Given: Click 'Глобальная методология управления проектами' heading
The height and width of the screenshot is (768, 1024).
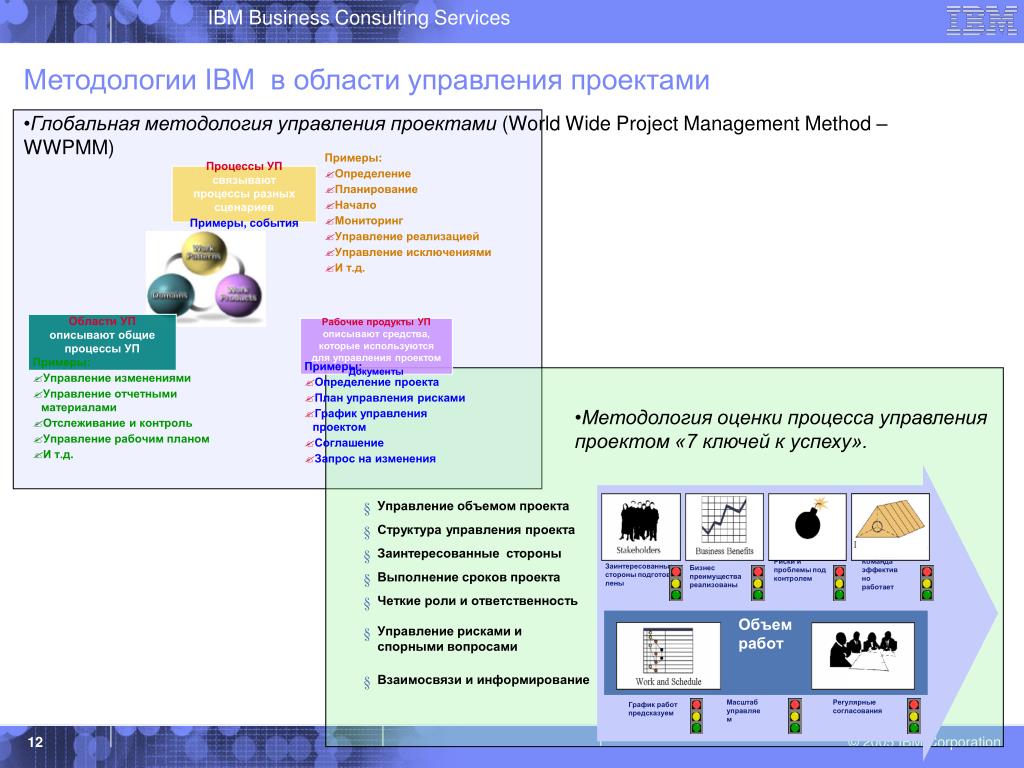Looking at the screenshot, I should (x=263, y=123).
